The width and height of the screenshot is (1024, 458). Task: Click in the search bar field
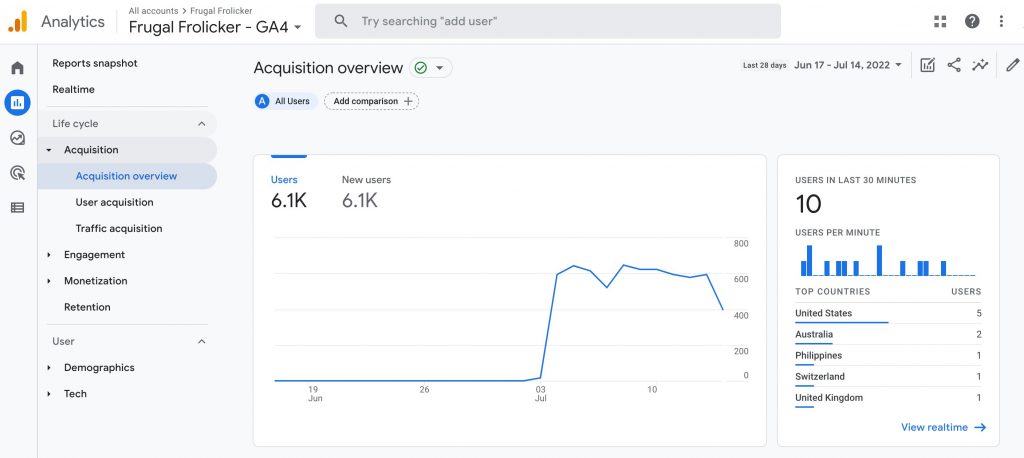tap(547, 21)
